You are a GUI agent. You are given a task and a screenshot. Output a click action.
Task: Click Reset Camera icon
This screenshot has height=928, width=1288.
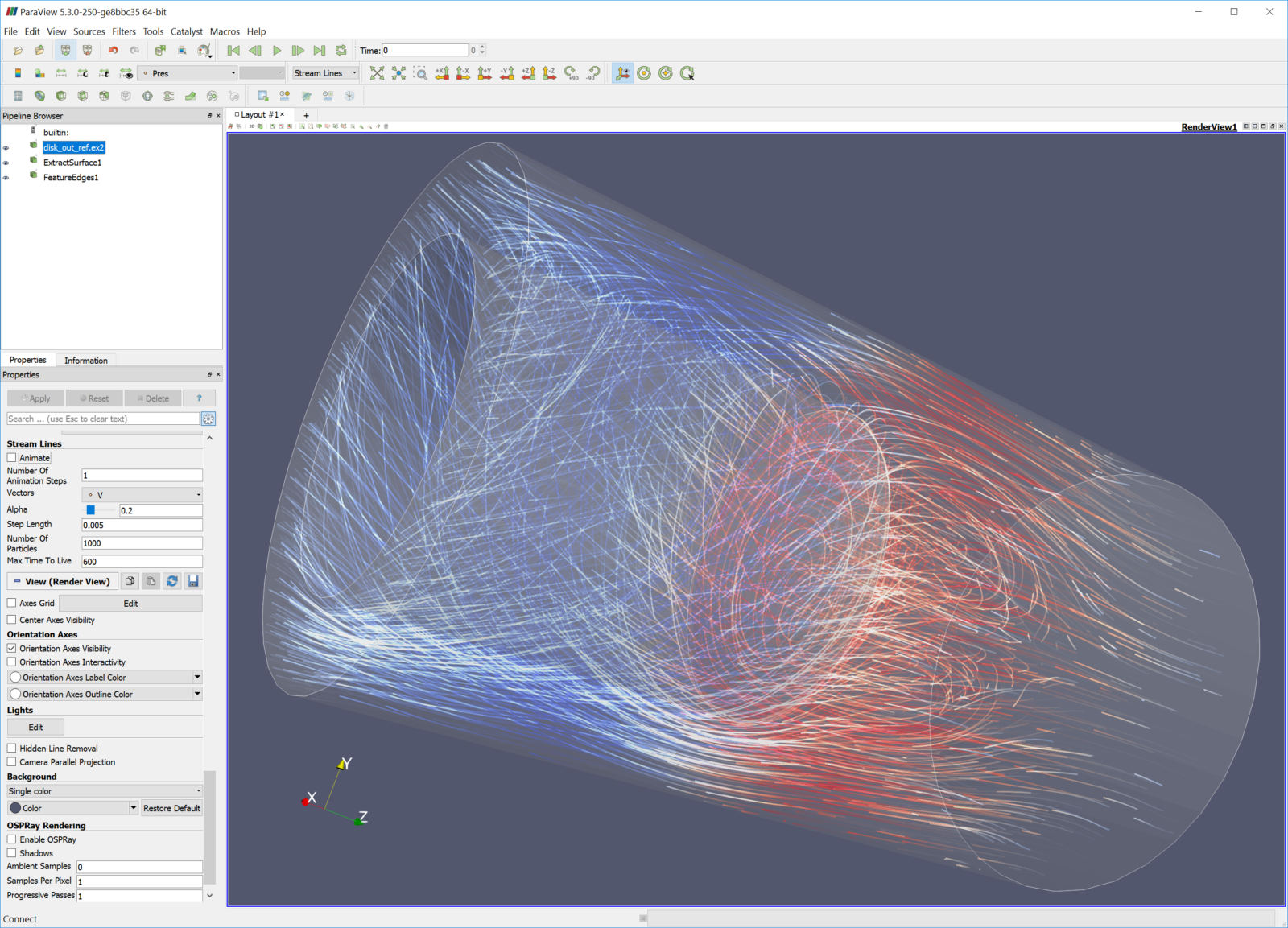click(x=377, y=73)
